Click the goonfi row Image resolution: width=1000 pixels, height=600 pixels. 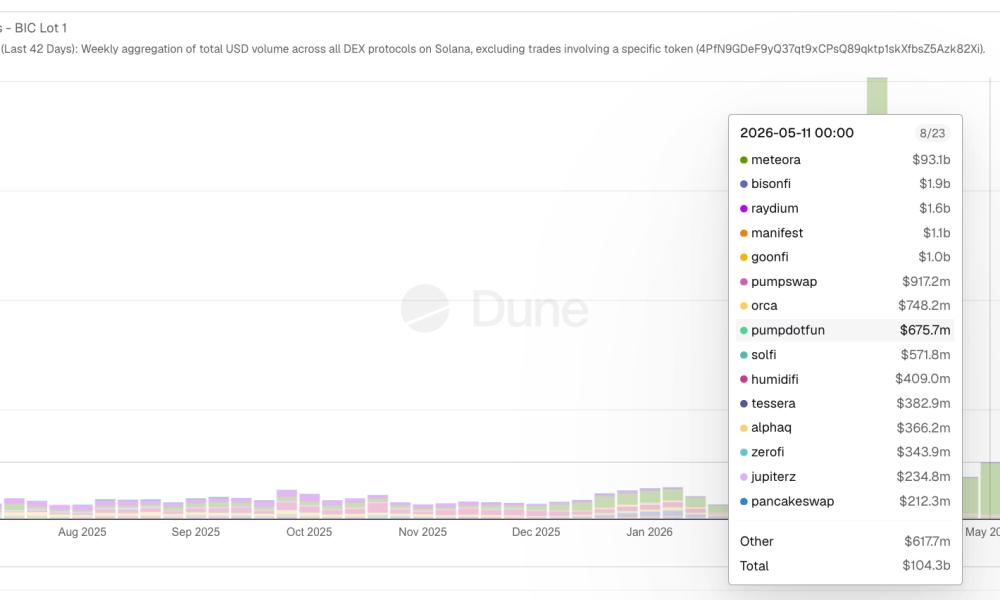click(x=844, y=257)
